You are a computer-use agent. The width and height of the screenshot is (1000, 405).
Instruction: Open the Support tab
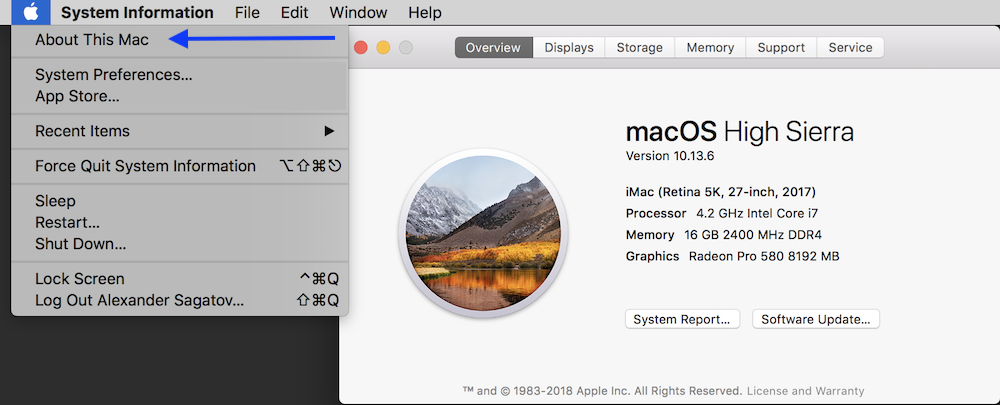(781, 48)
